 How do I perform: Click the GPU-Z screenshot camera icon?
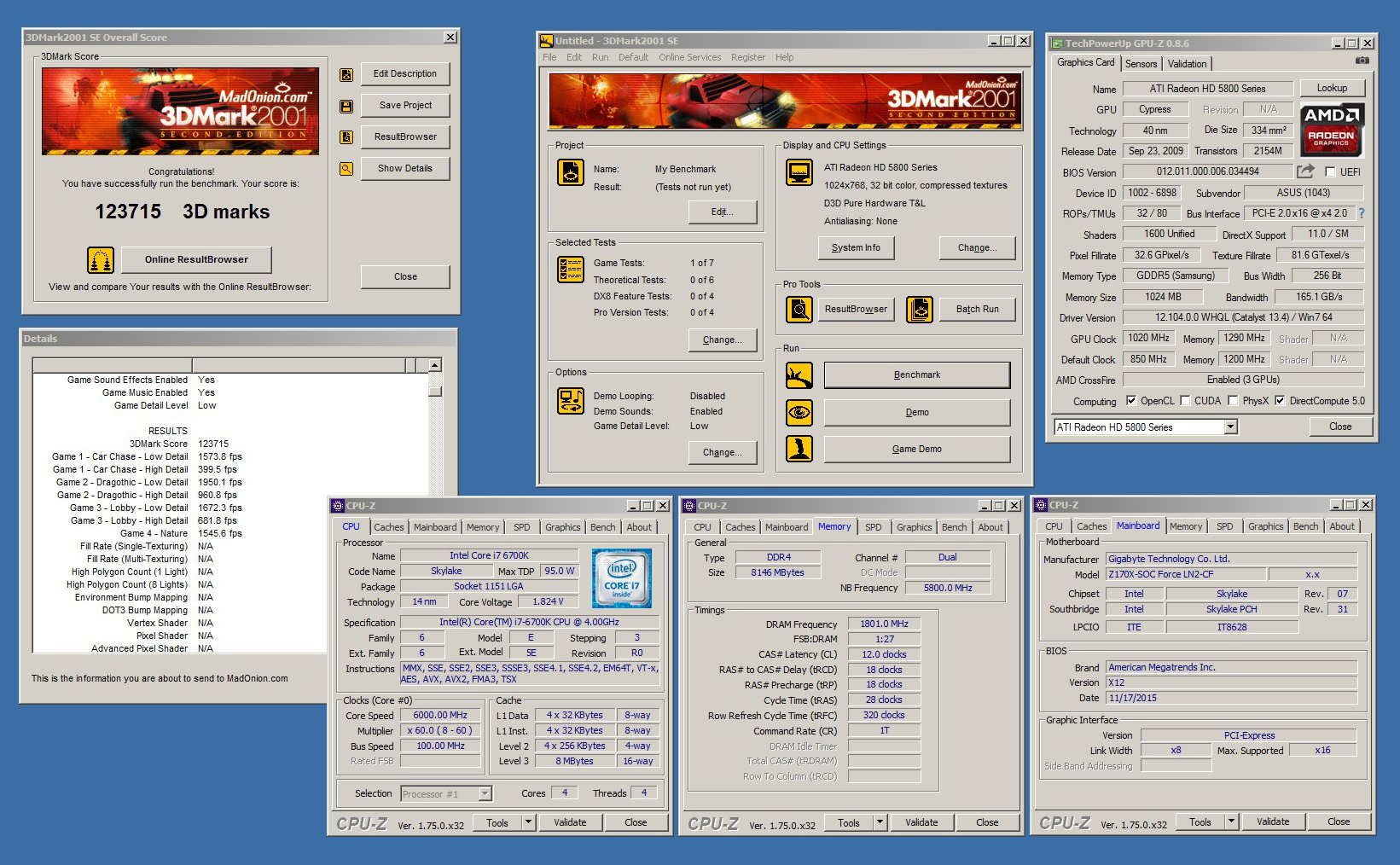coord(1362,61)
